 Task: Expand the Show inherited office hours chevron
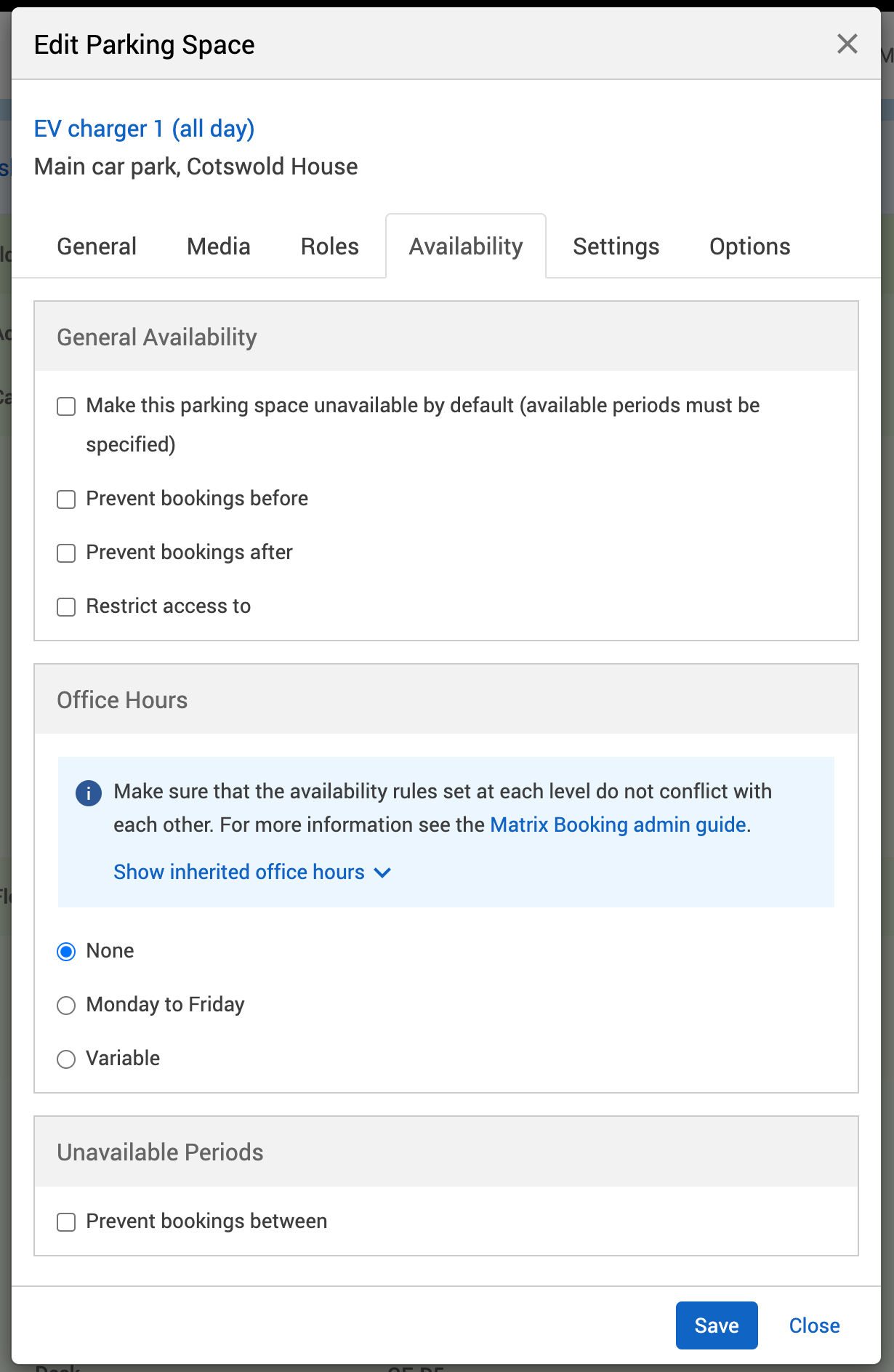(383, 872)
